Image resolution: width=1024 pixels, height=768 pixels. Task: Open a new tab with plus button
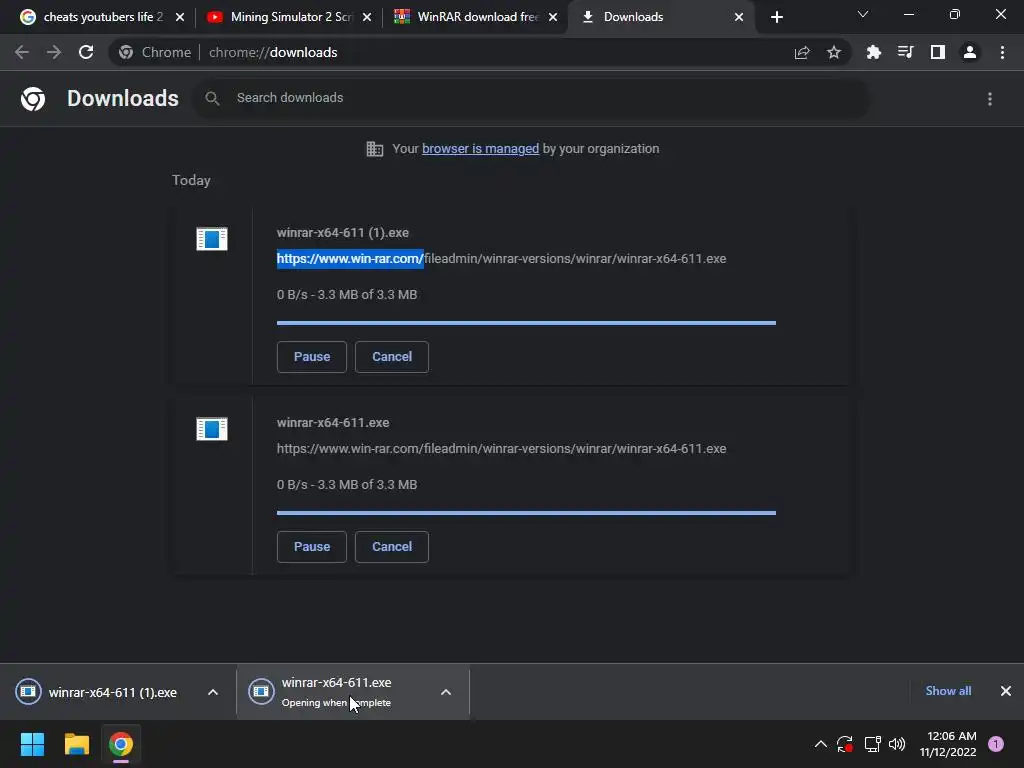(x=776, y=17)
